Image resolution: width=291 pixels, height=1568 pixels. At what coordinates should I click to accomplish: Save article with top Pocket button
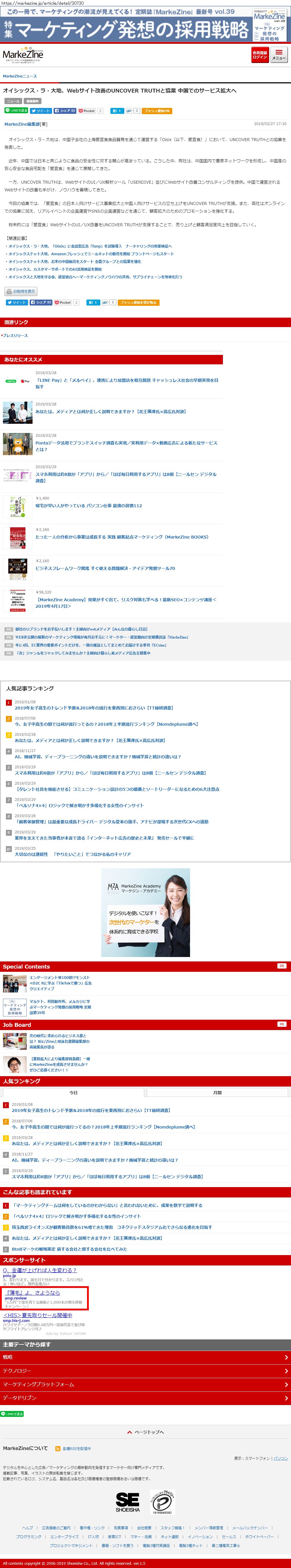[86, 111]
